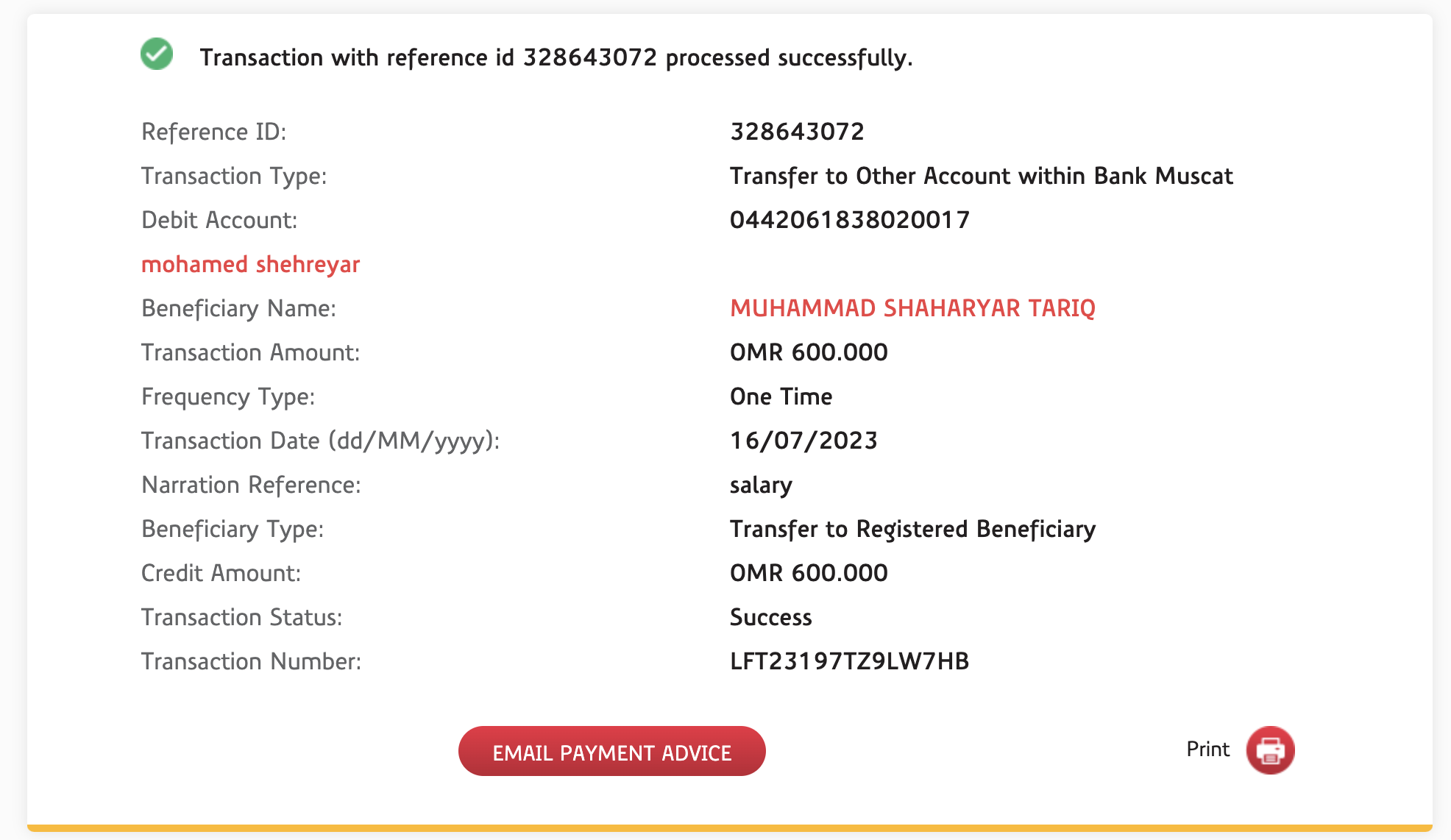Click the narration reference value salary
Screen dimensions: 1451x840
pyautogui.click(x=761, y=485)
